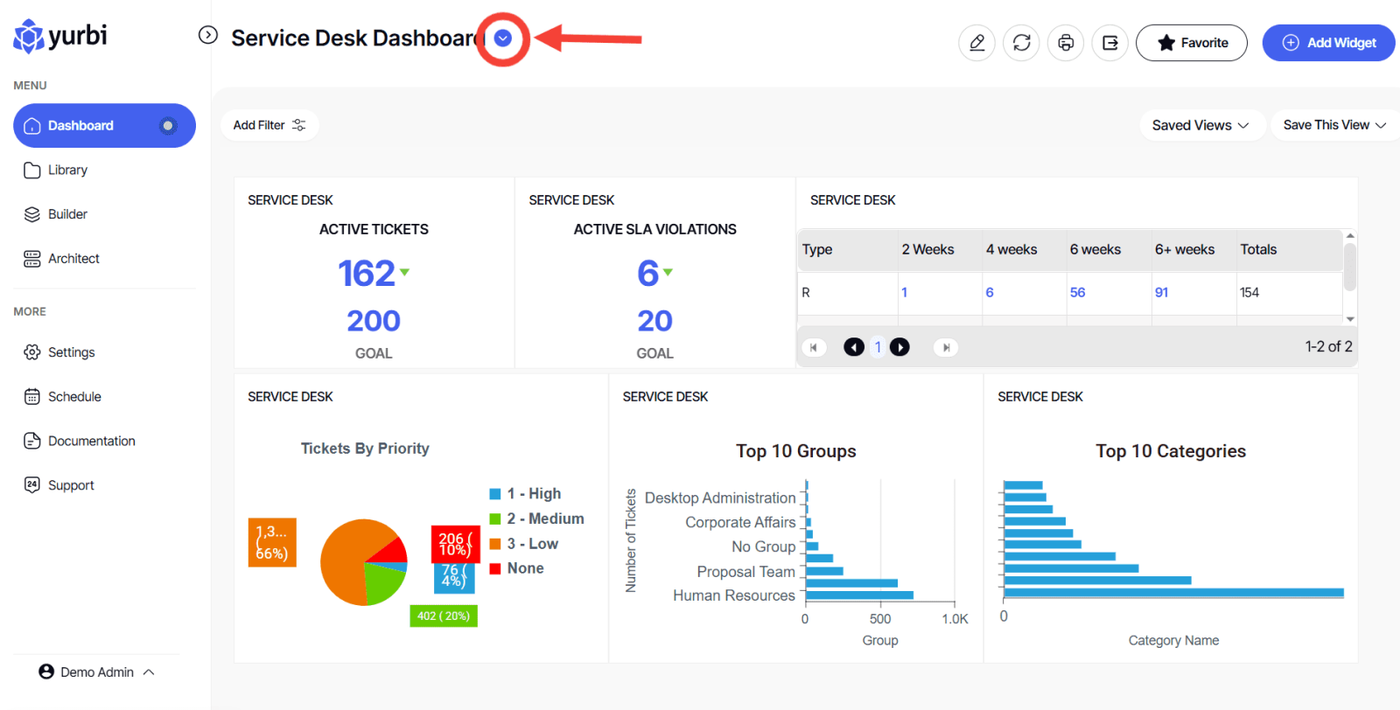Screen dimensions: 1400x710
Task: Click the printer icon in the header
Action: pyautogui.click(x=1066, y=43)
